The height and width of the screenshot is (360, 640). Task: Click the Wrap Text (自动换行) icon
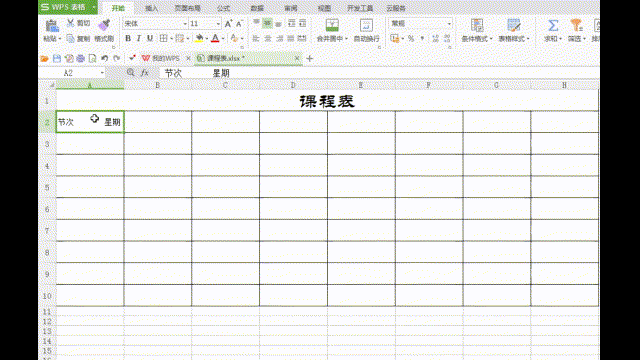coord(366,25)
